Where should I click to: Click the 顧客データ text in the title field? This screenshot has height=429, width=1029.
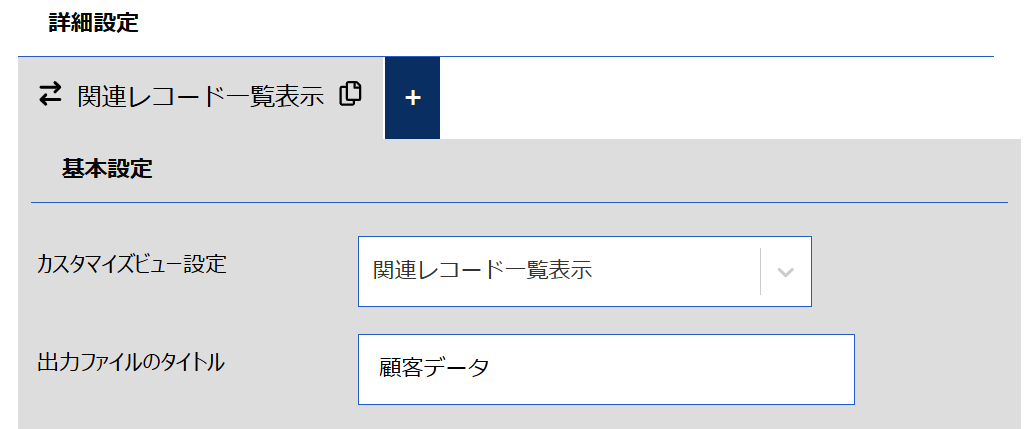click(434, 369)
